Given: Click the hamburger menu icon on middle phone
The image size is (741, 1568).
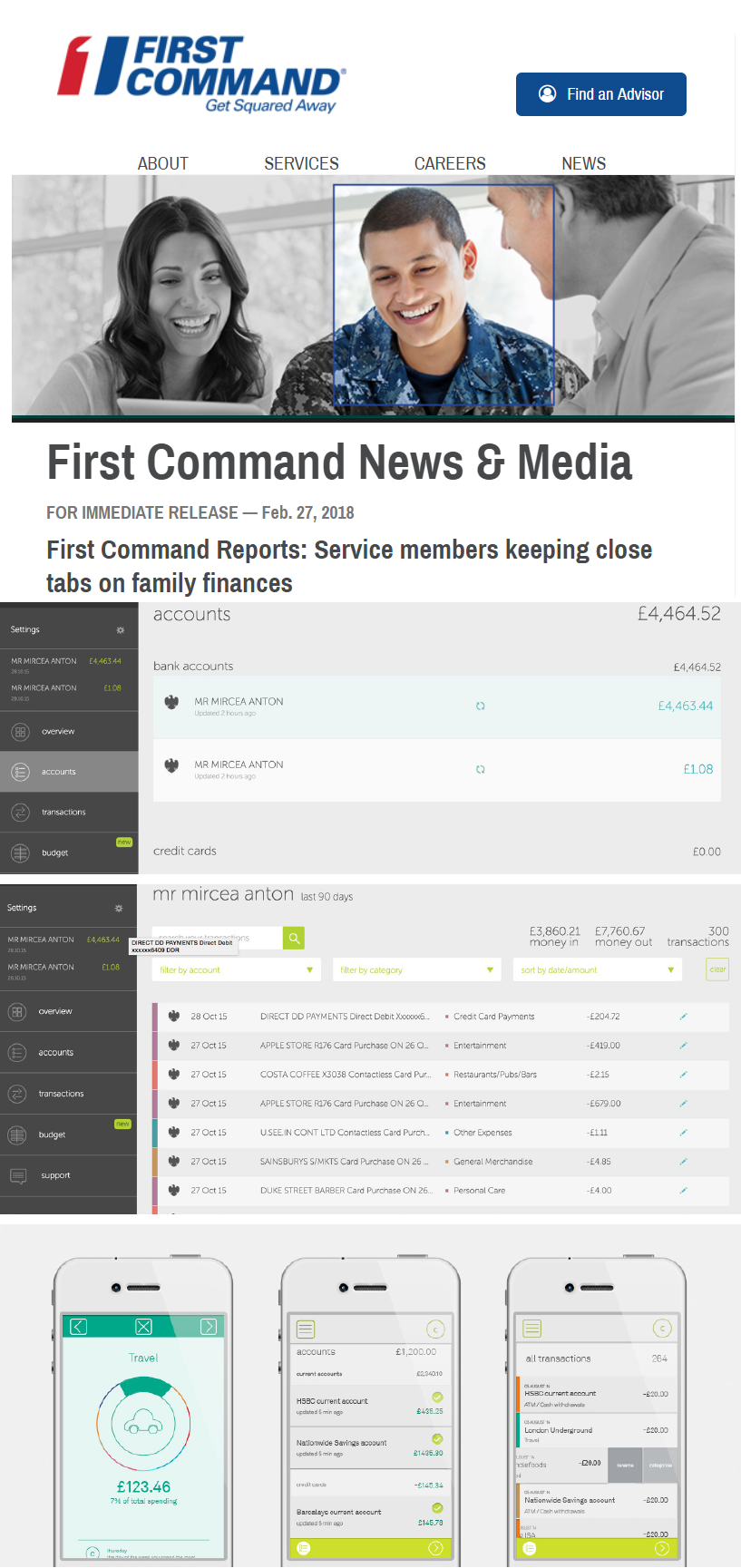Looking at the screenshot, I should 306,1329.
